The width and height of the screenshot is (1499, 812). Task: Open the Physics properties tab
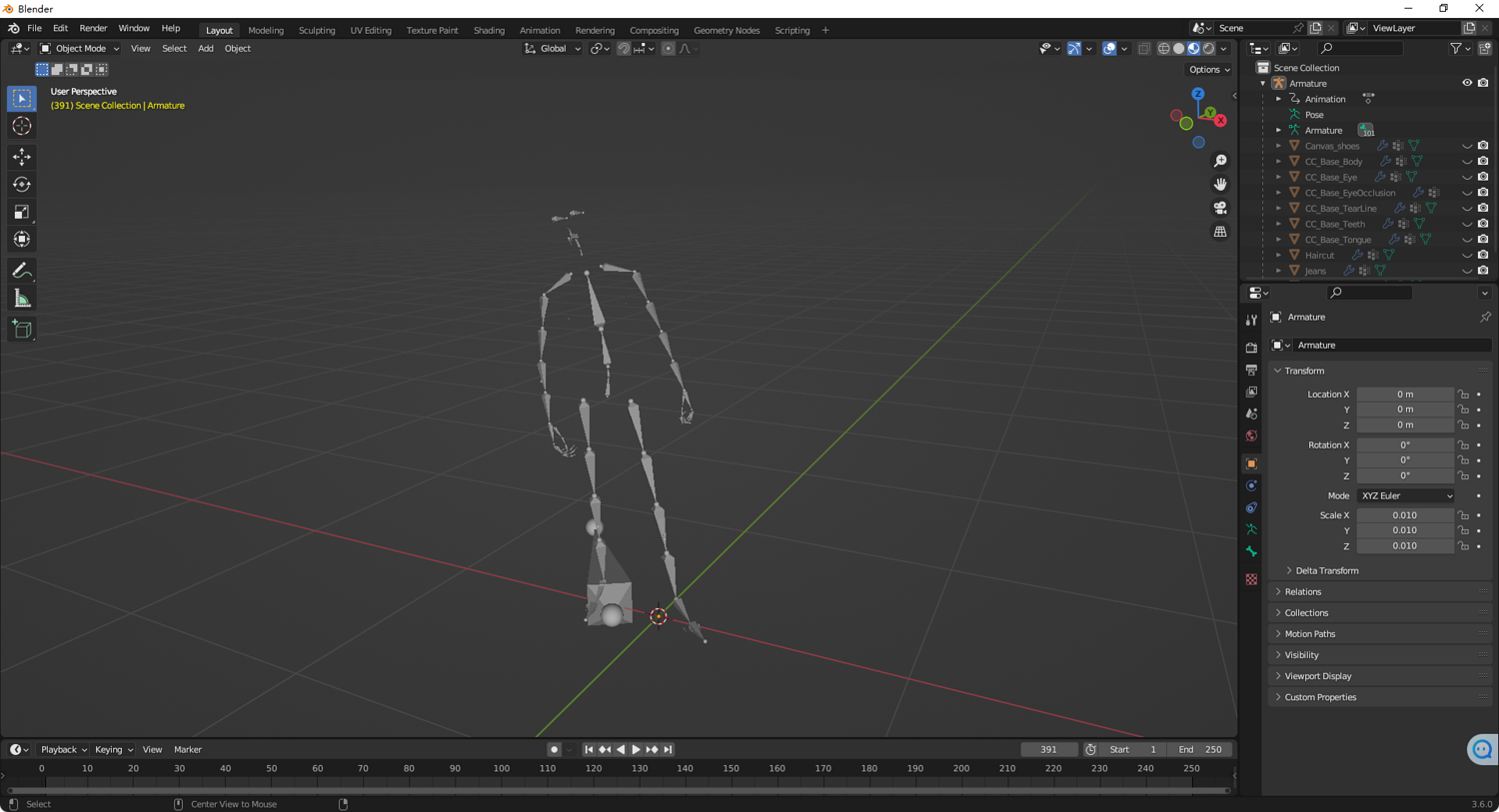[1251, 485]
